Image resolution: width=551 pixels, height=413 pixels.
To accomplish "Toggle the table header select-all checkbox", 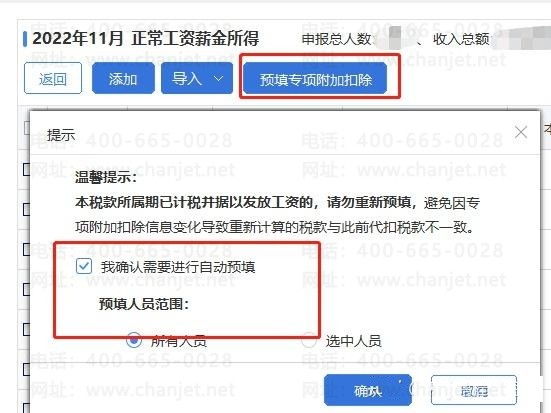I will pyautogui.click(x=27, y=127).
